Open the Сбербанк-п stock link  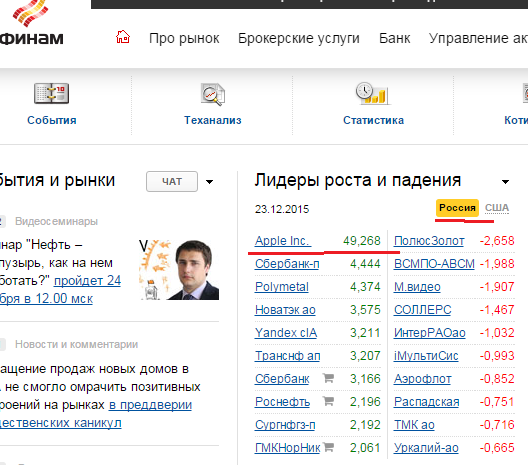pos(287,264)
